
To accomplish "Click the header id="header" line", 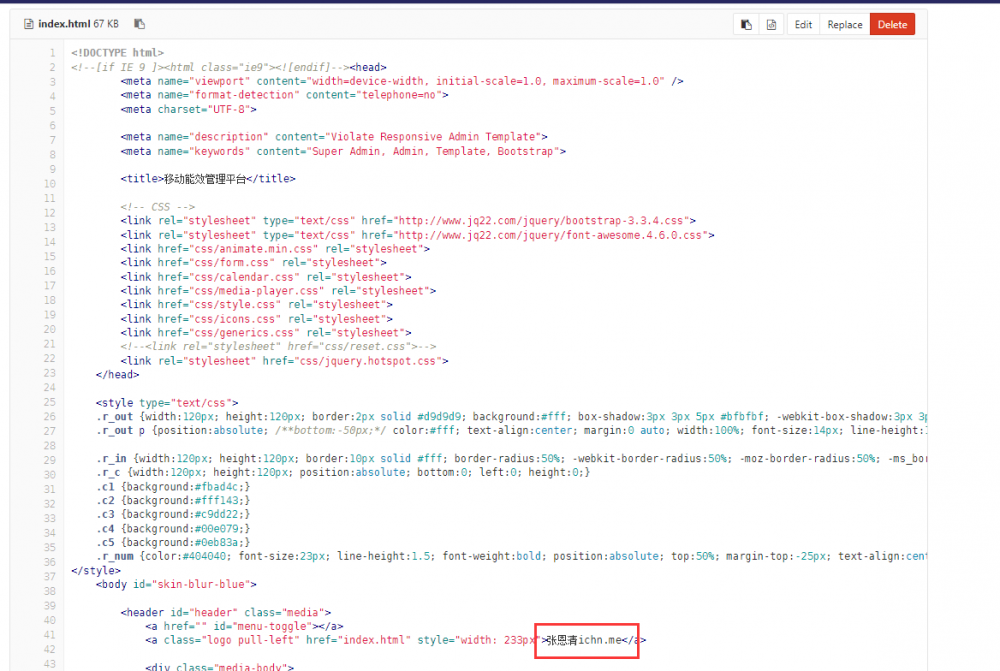I will point(226,612).
